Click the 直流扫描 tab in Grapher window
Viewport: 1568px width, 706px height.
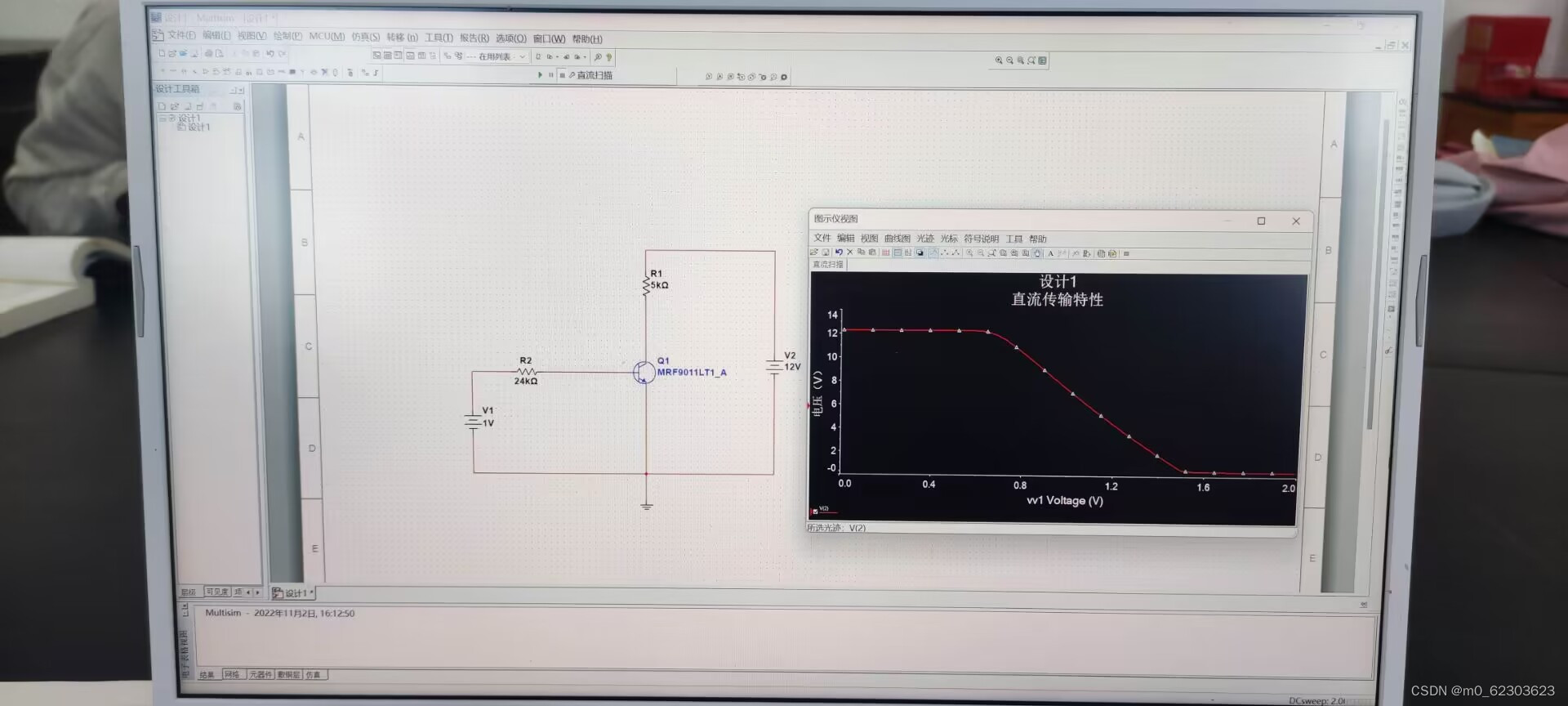(827, 264)
